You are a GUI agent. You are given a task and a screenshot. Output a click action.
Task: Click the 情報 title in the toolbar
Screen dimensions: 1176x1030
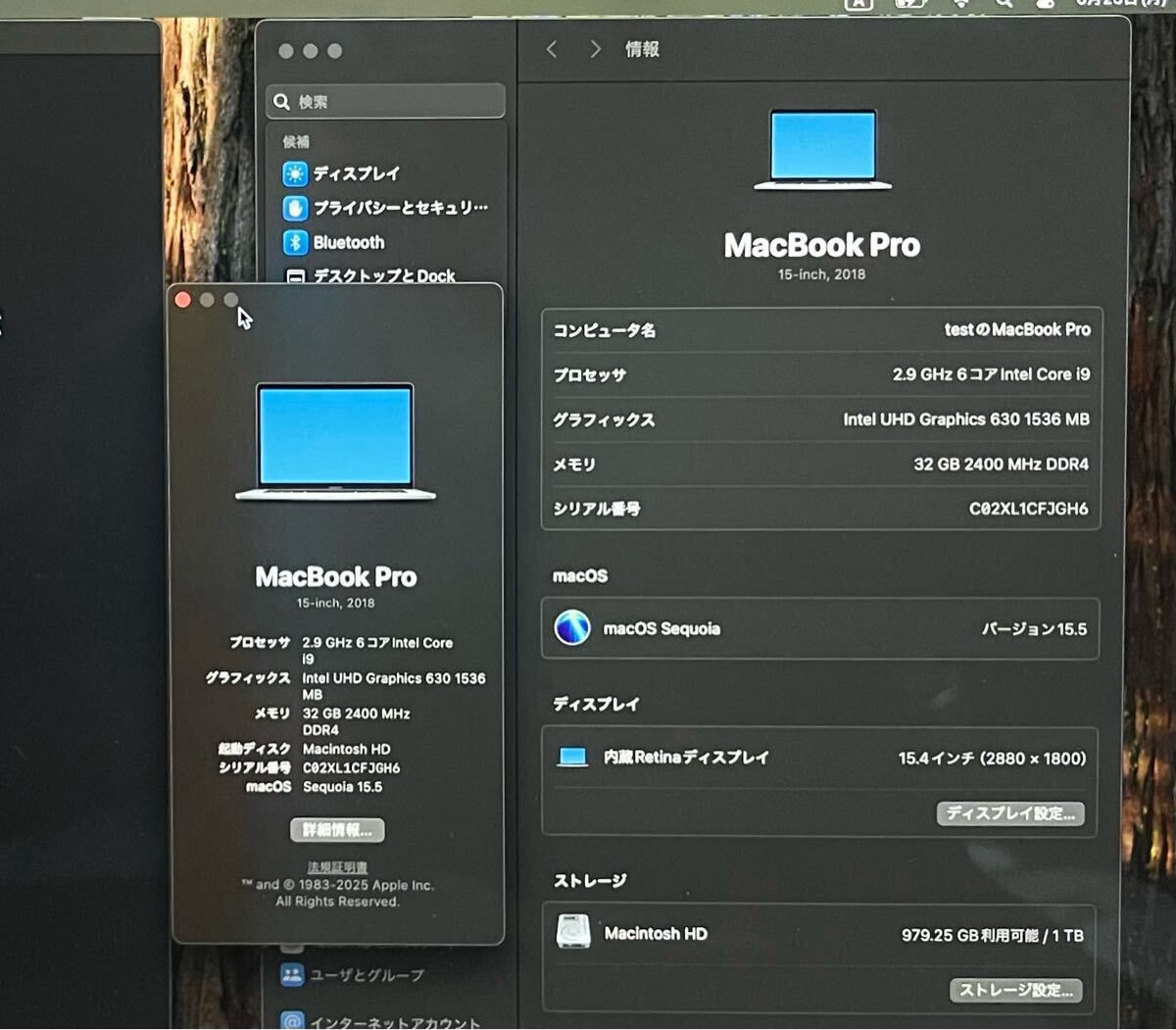pos(643,49)
